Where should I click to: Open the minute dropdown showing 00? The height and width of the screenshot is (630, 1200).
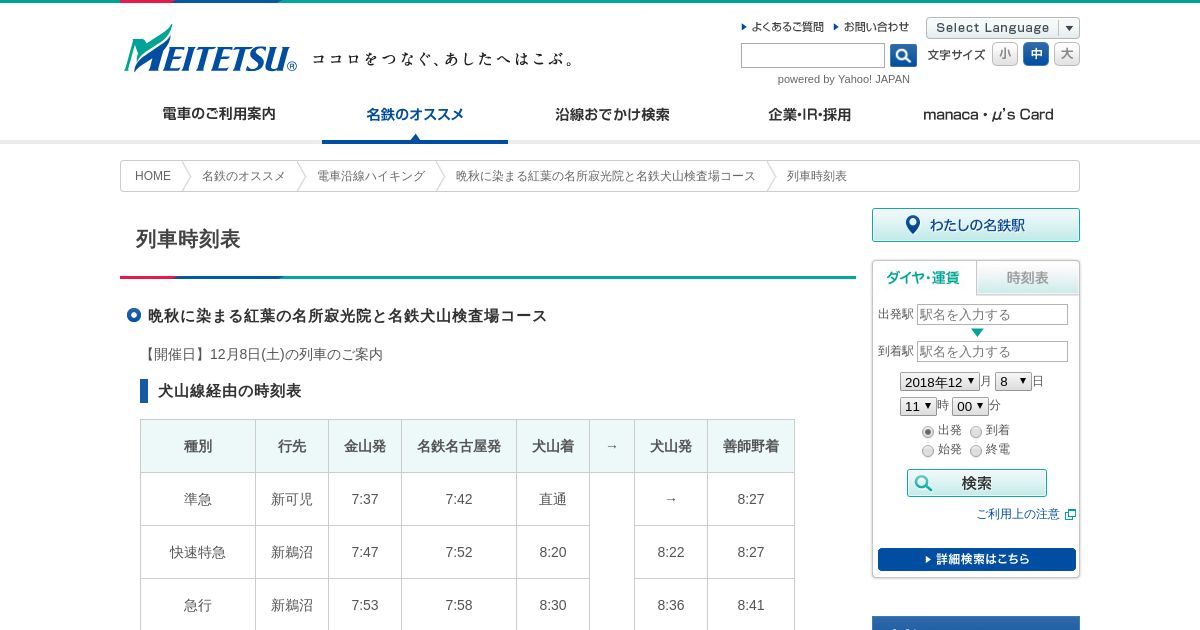pos(970,406)
